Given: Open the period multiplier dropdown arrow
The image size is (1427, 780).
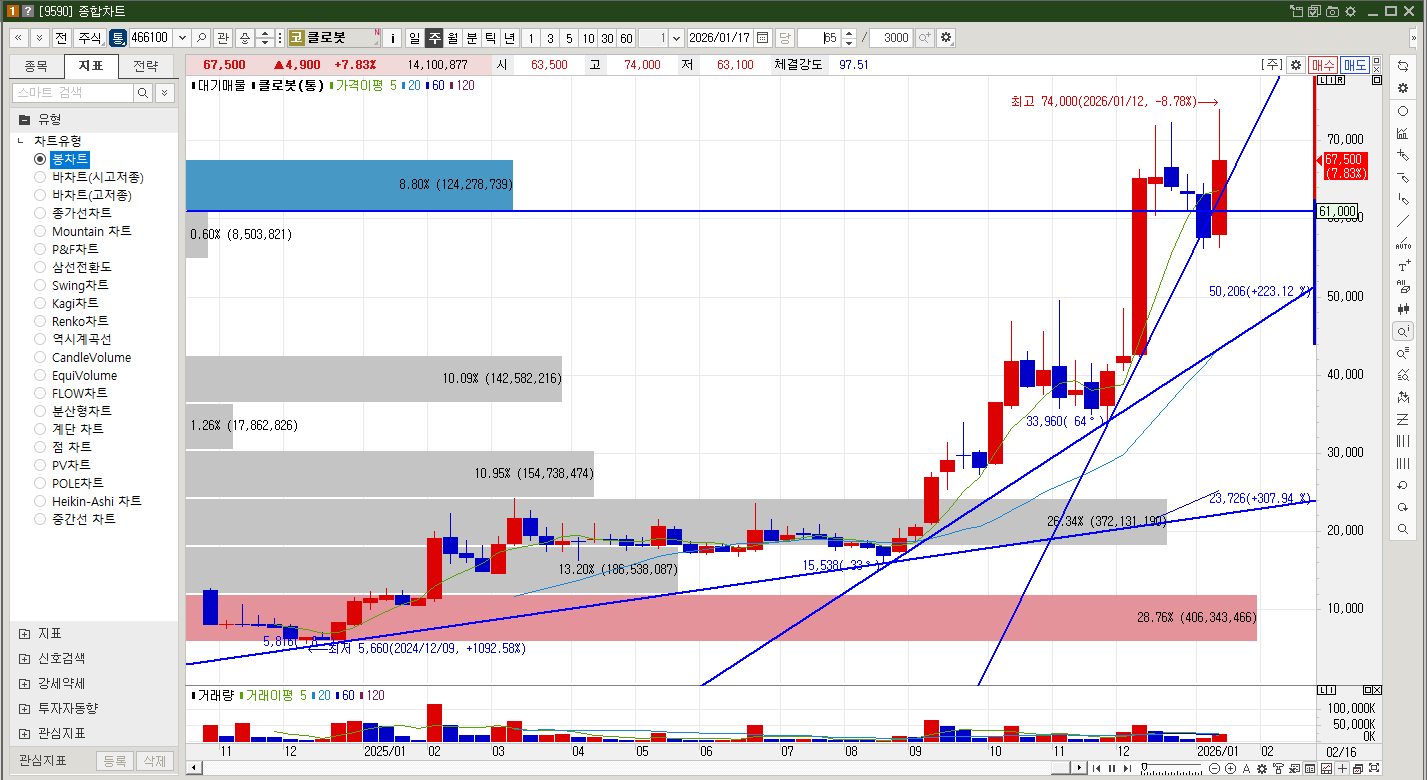Looking at the screenshot, I should (x=676, y=37).
